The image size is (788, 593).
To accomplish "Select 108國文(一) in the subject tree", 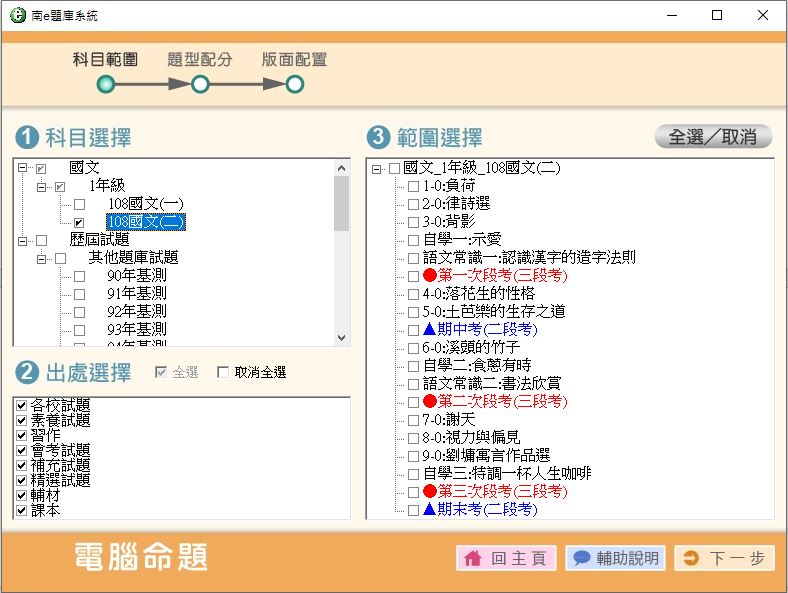I will tap(145, 204).
